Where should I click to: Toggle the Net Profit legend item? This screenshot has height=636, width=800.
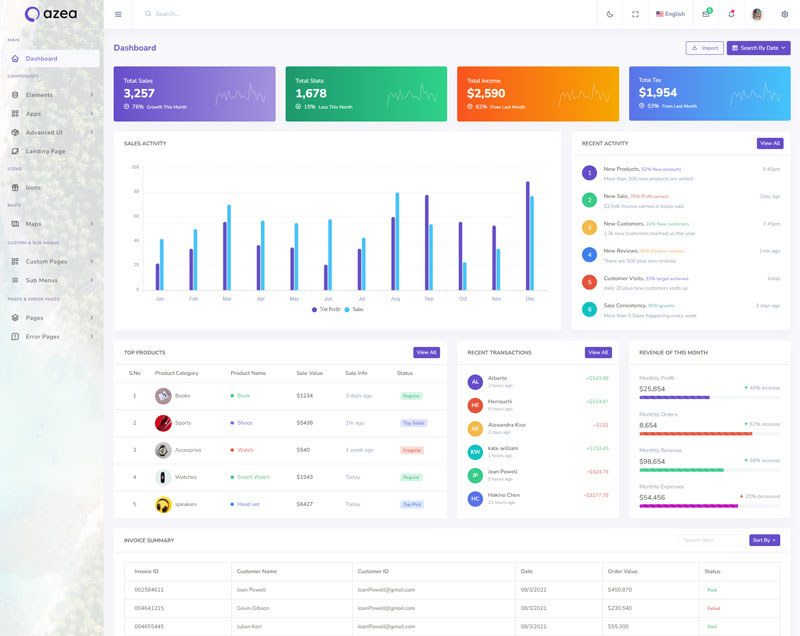point(324,310)
